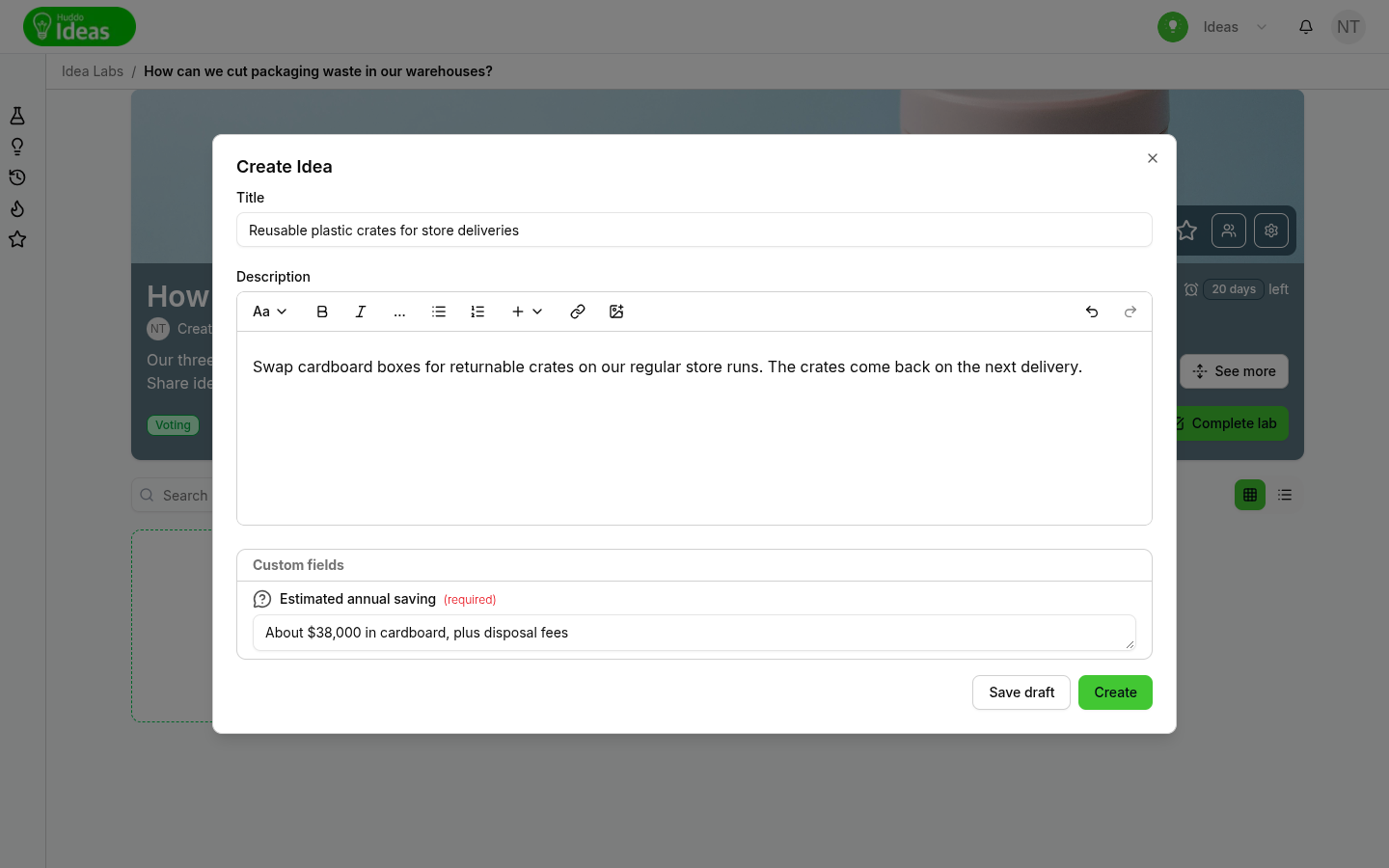
Task: Open the favorites star sidebar icon
Action: [x=17, y=239]
